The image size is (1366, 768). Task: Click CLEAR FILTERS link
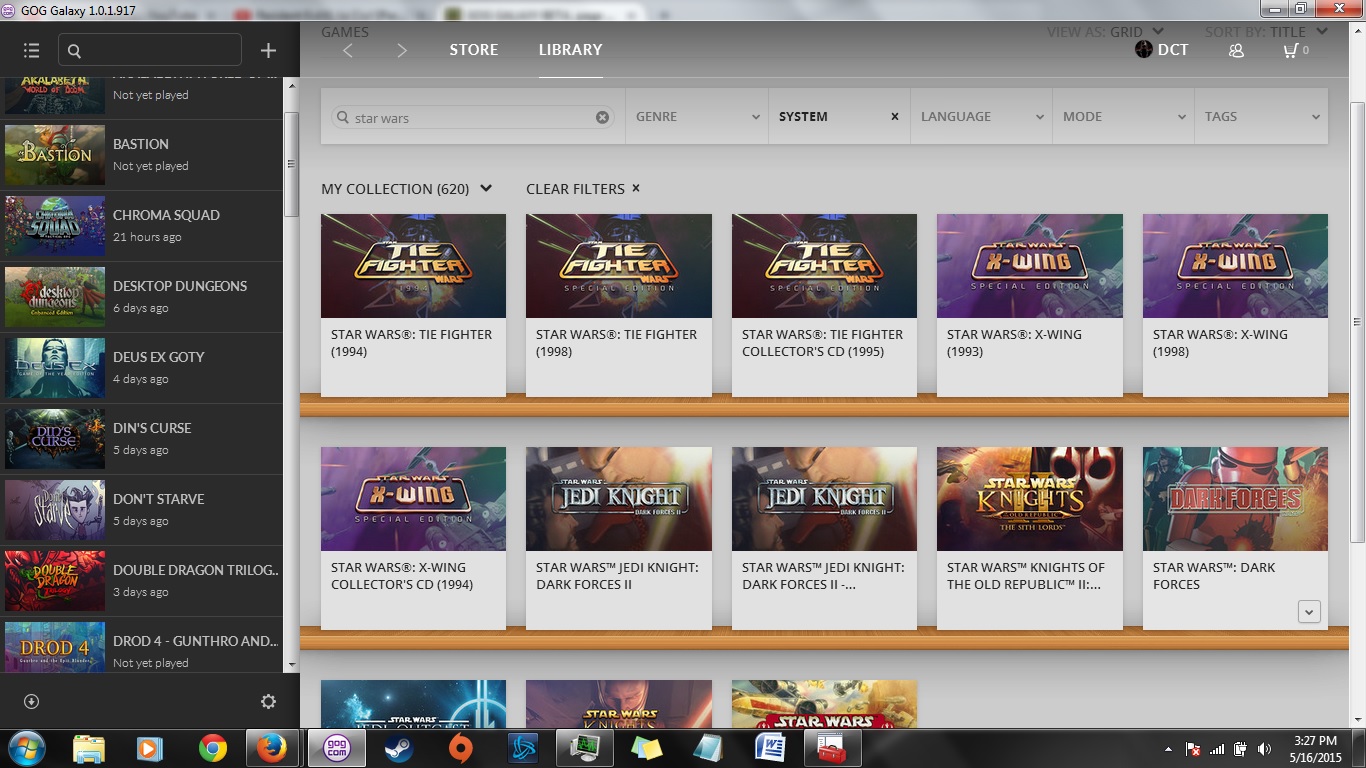(x=583, y=188)
